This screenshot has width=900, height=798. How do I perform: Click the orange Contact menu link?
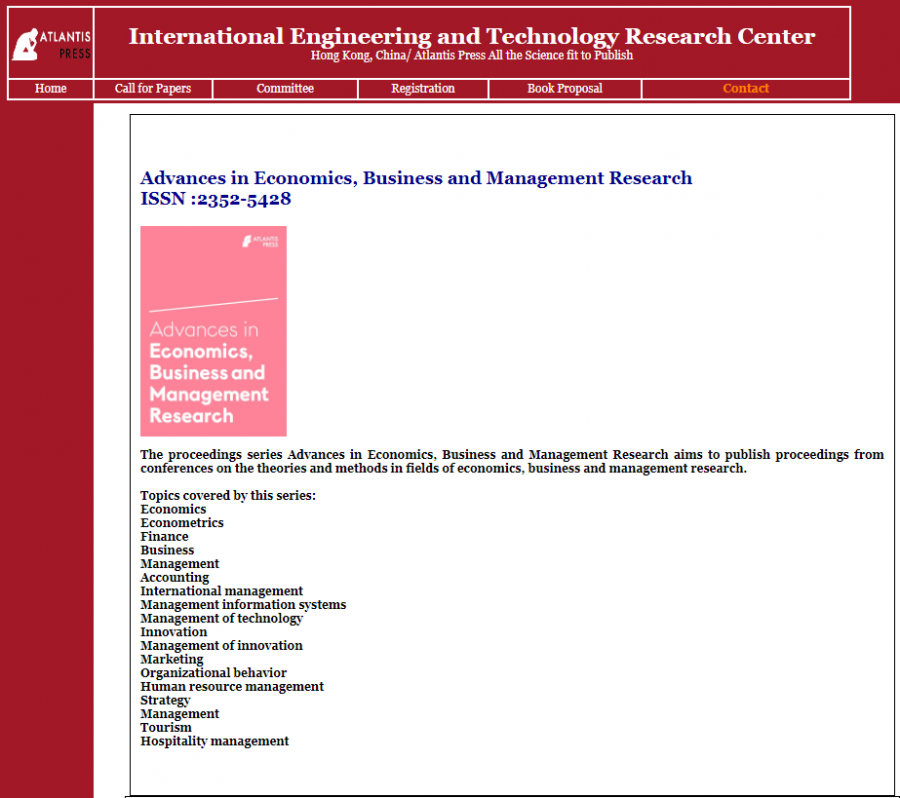746,88
